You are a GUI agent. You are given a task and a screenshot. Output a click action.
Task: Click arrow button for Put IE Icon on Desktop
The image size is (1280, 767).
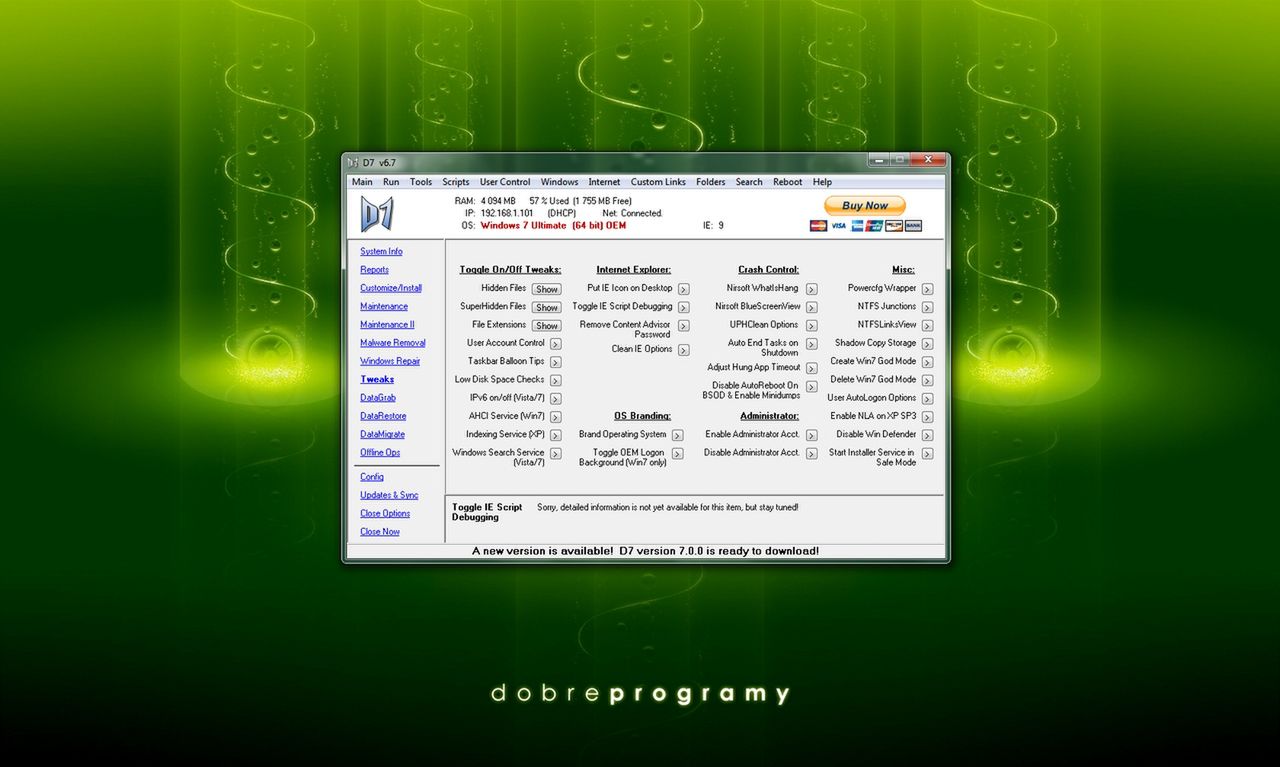pos(683,289)
